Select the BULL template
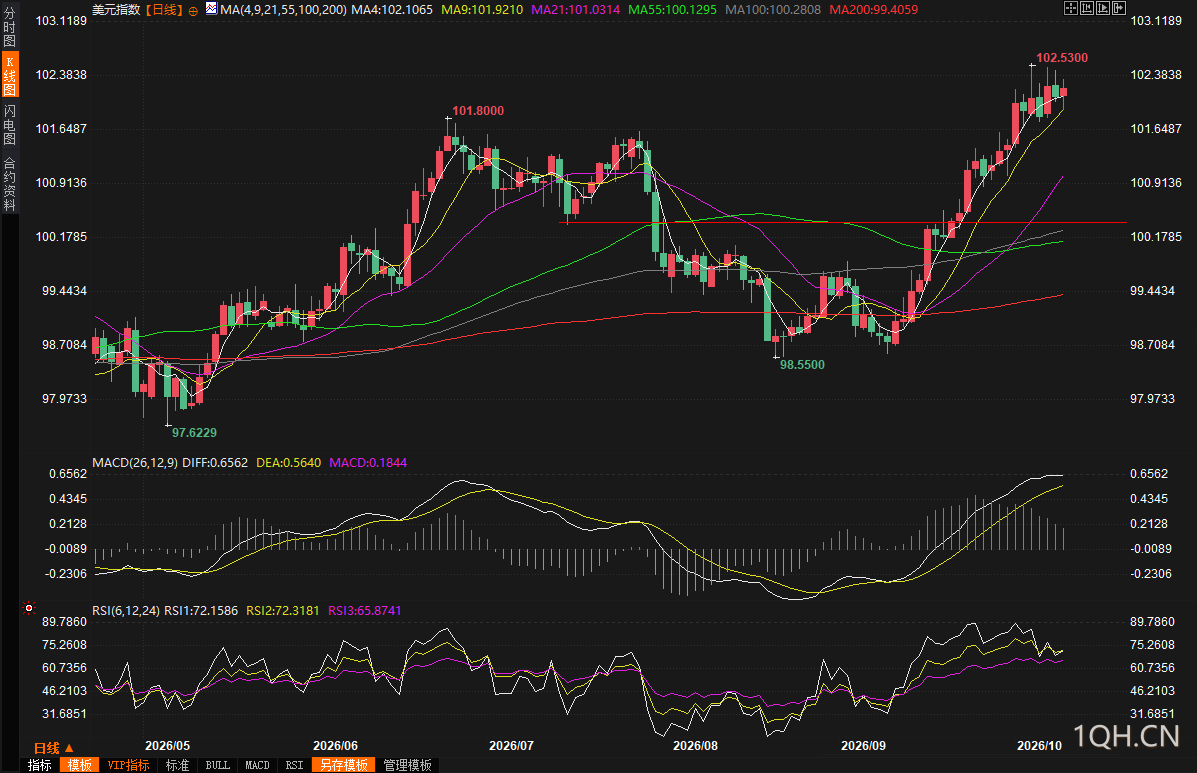The width and height of the screenshot is (1197, 773). click(x=218, y=765)
